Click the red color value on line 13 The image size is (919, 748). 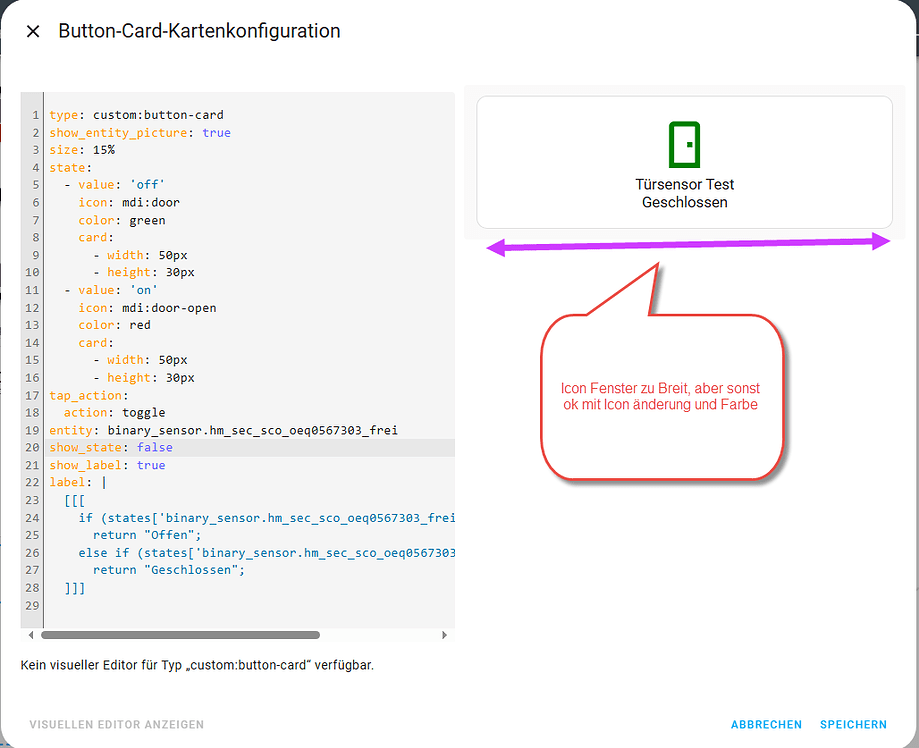click(139, 324)
